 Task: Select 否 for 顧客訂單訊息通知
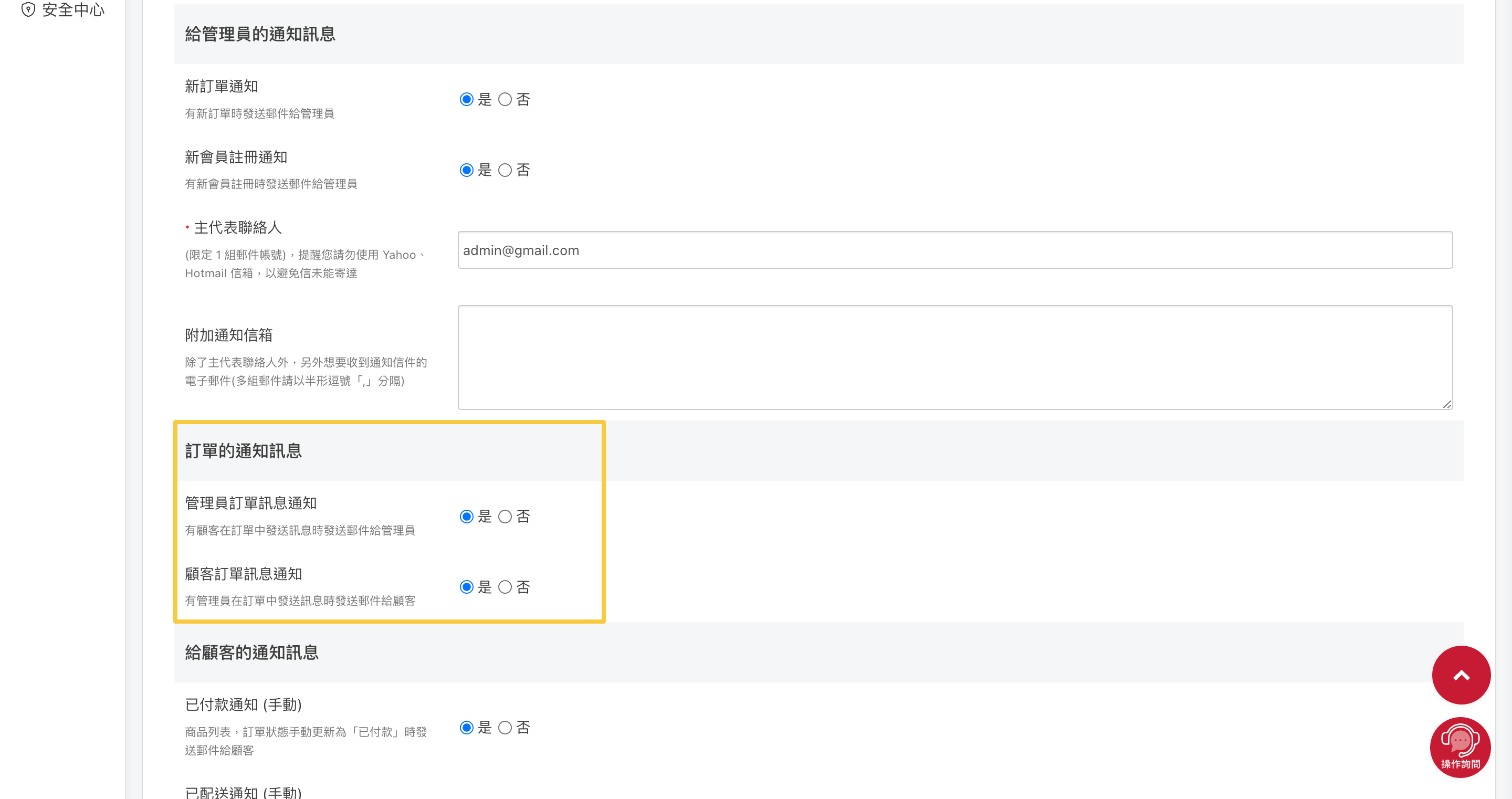(505, 587)
